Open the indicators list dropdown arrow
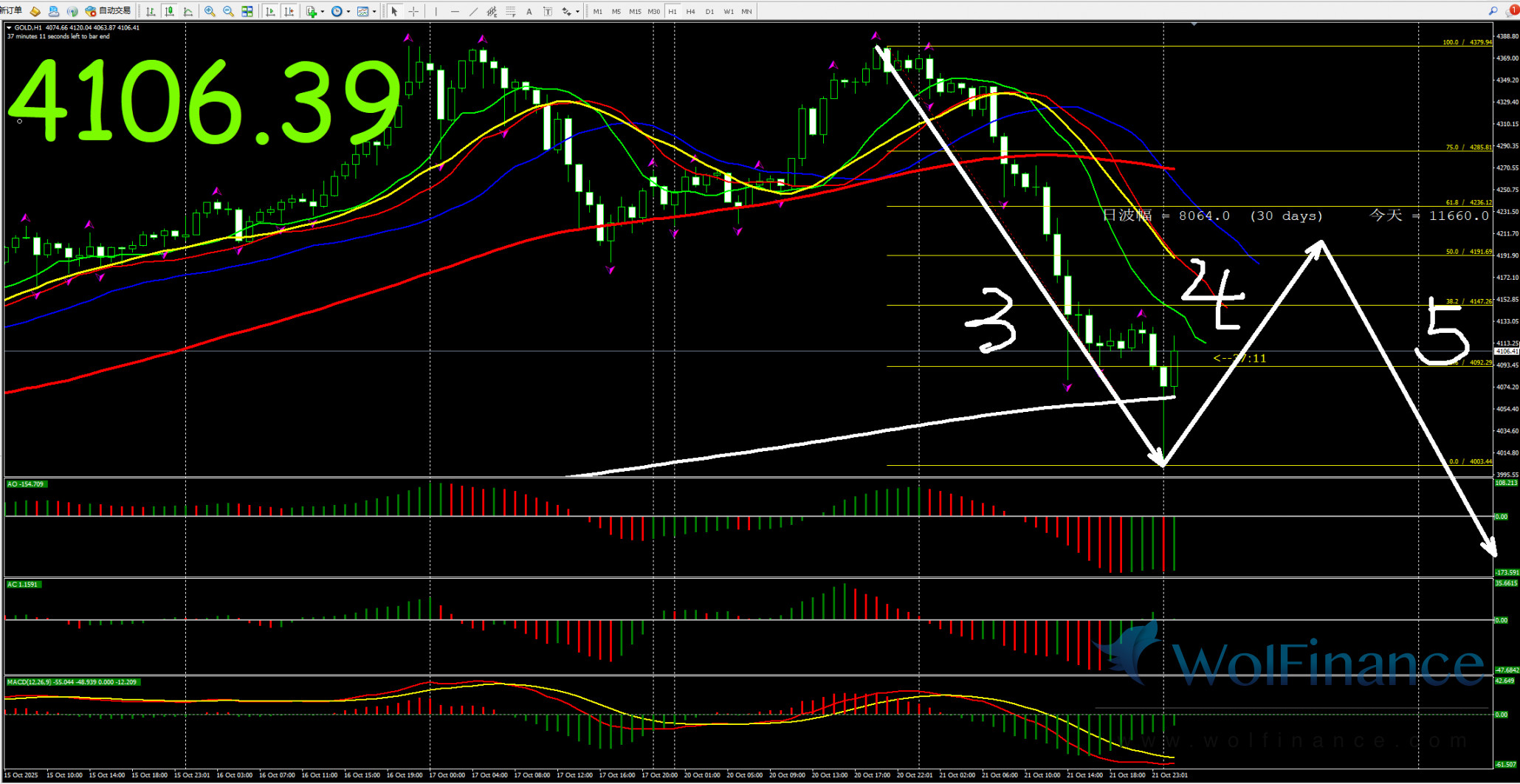1520x784 pixels. tap(323, 11)
